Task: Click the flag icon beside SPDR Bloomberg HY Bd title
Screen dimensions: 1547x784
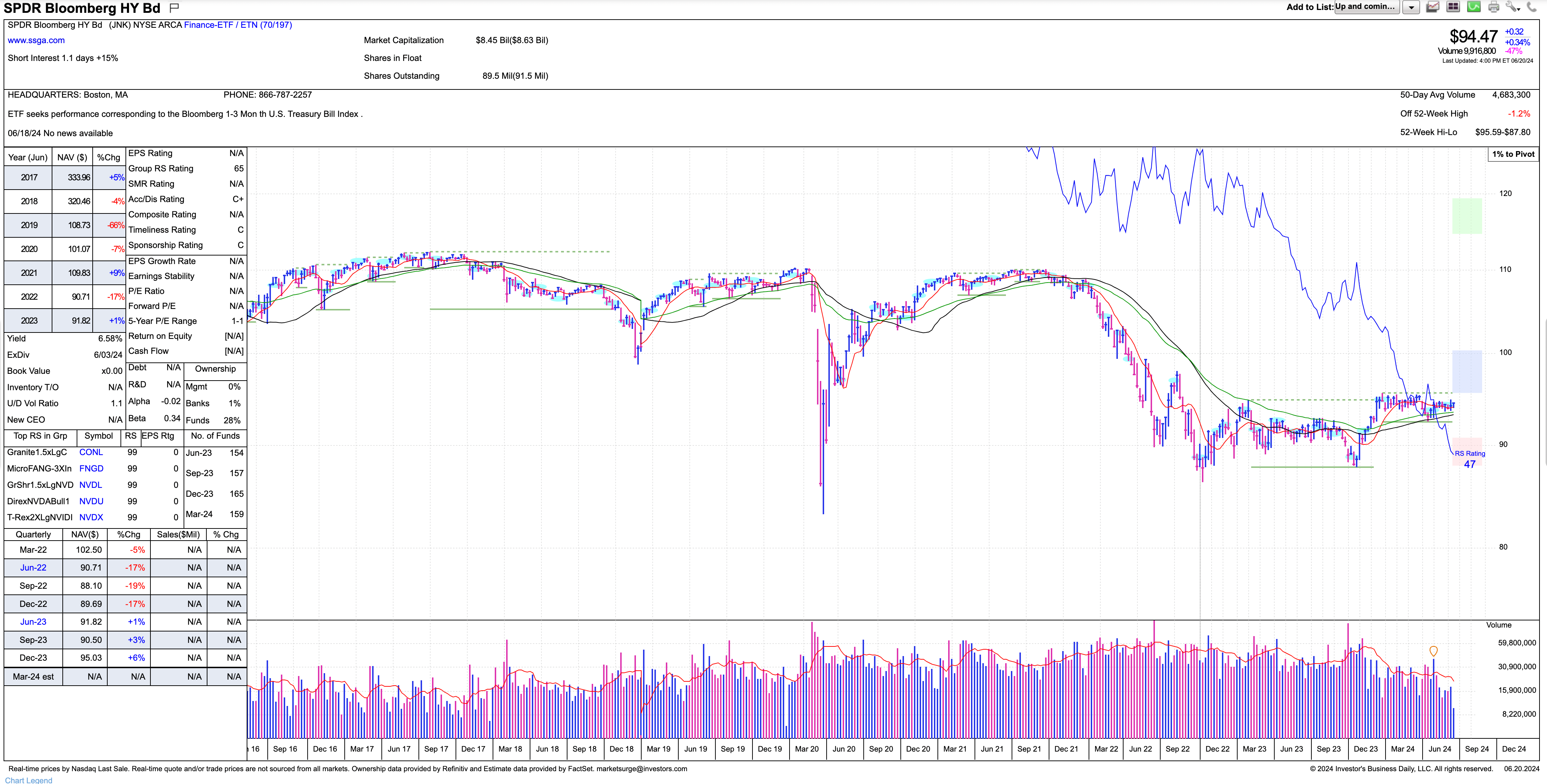Action: coord(174,8)
